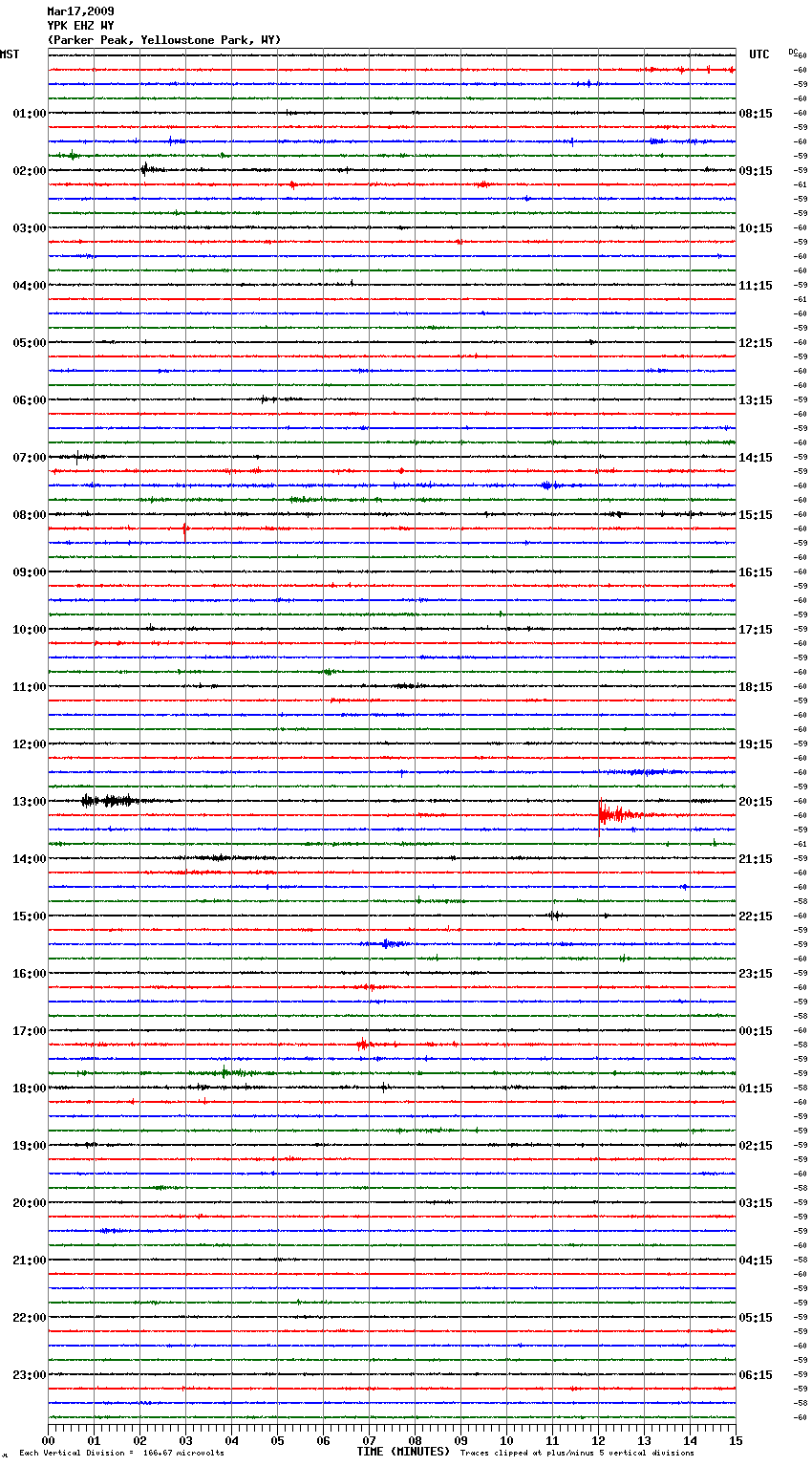Image resolution: width=812 pixels, height=1466 pixels.
Task: Select the 01:00 MST row label
Action: click(x=30, y=114)
